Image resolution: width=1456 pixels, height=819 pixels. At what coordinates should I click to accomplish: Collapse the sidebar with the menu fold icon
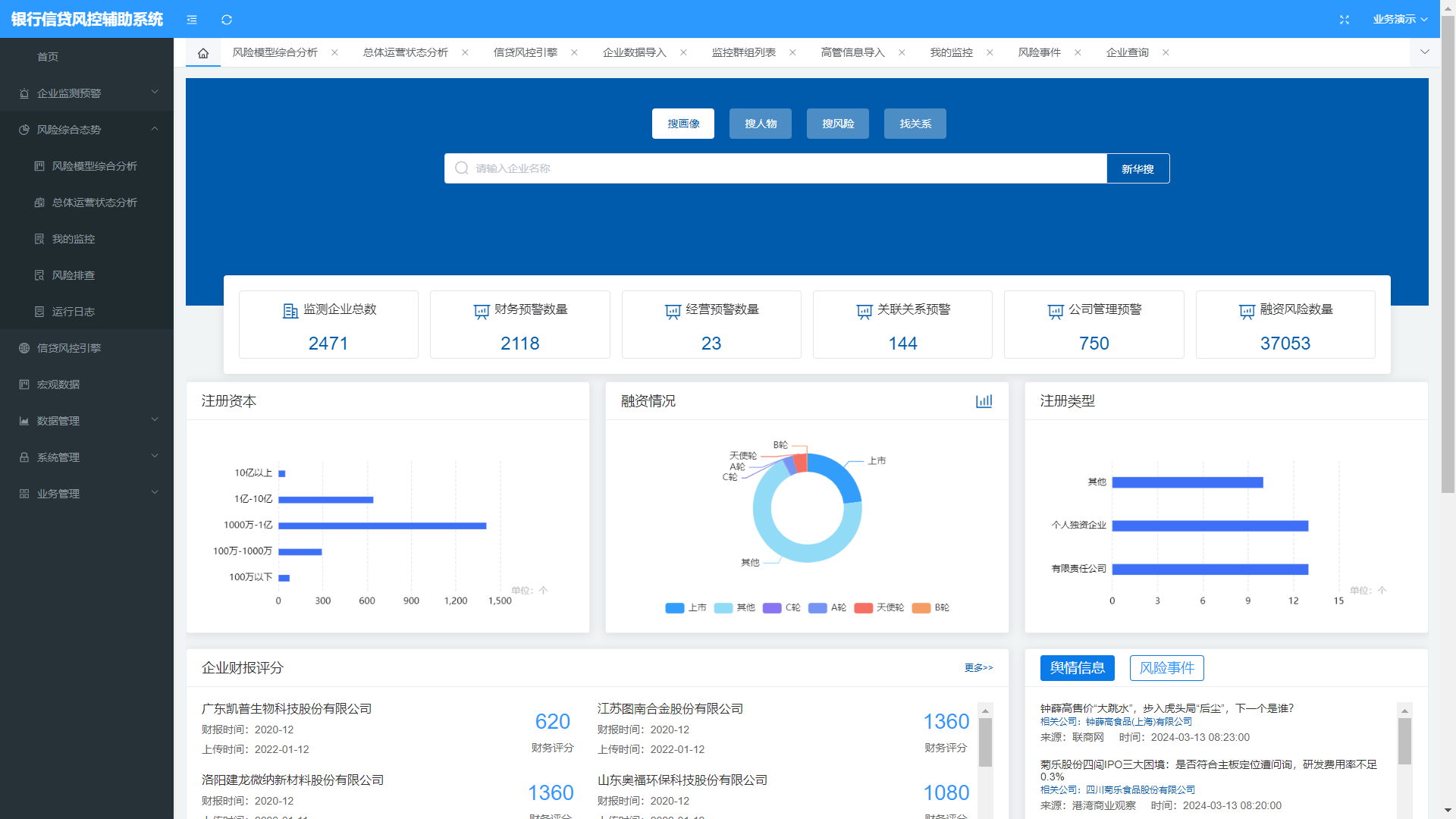(192, 20)
